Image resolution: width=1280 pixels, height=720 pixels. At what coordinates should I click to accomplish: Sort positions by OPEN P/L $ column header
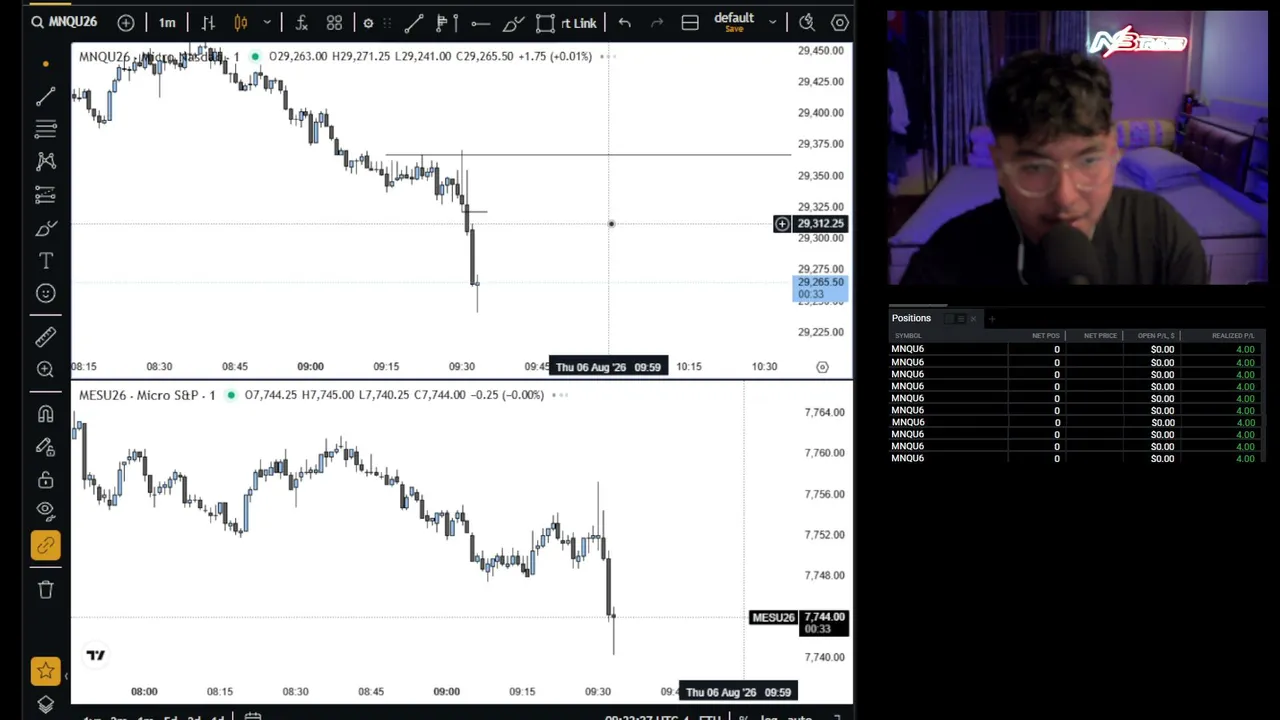pyautogui.click(x=1155, y=336)
